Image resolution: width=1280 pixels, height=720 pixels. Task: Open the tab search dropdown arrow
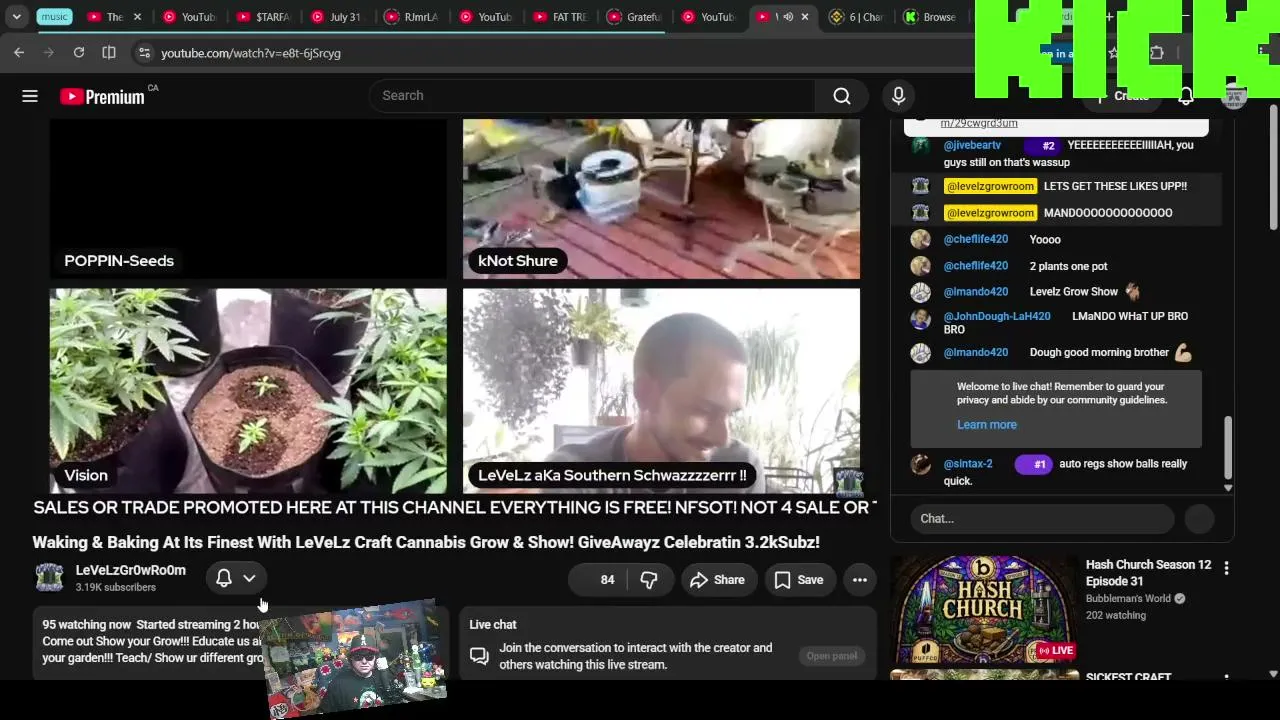17,17
